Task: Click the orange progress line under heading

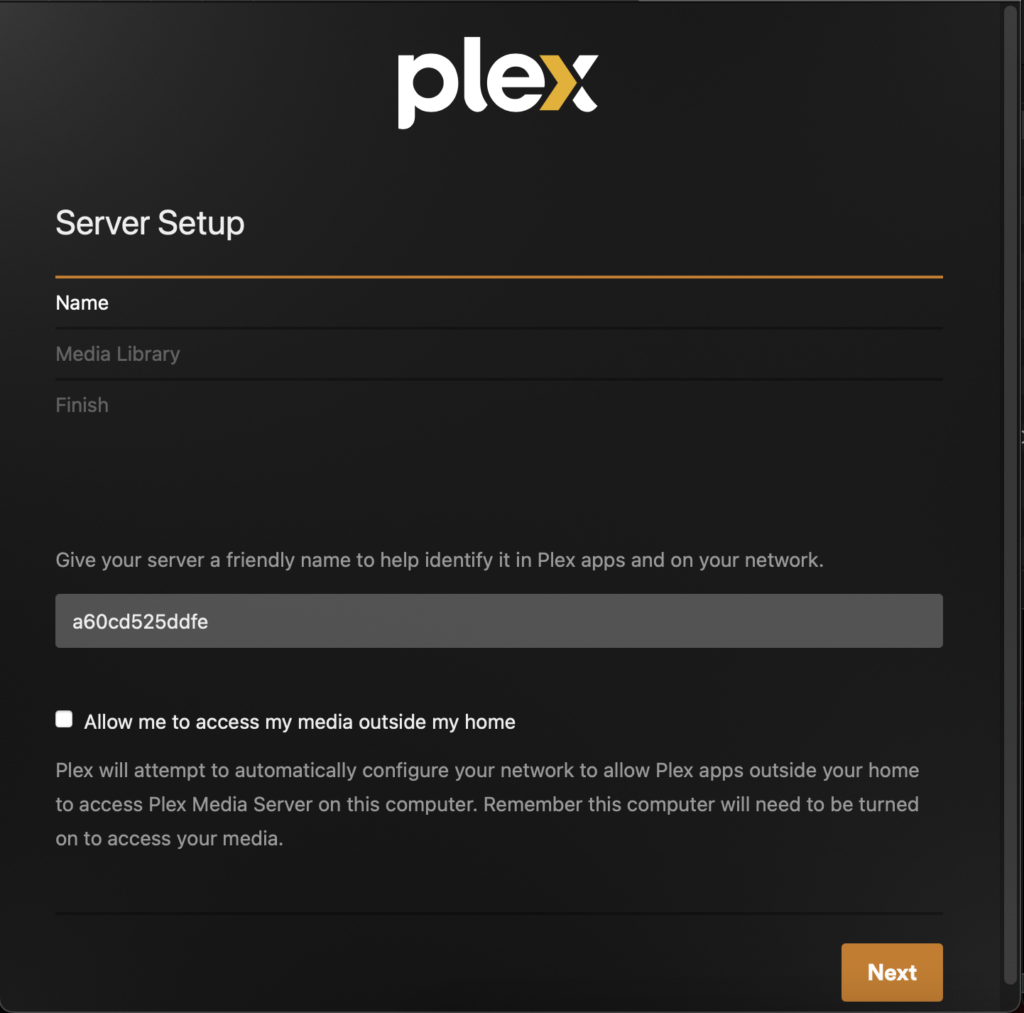Action: click(499, 277)
